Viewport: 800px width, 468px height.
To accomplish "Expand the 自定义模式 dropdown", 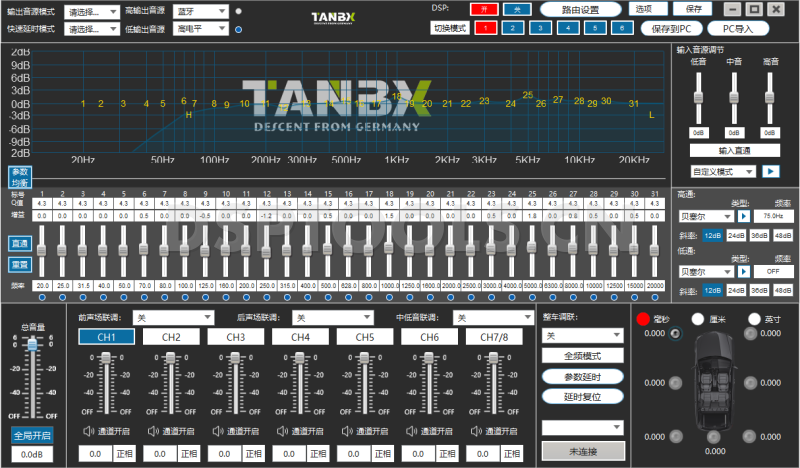I will [x=722, y=171].
